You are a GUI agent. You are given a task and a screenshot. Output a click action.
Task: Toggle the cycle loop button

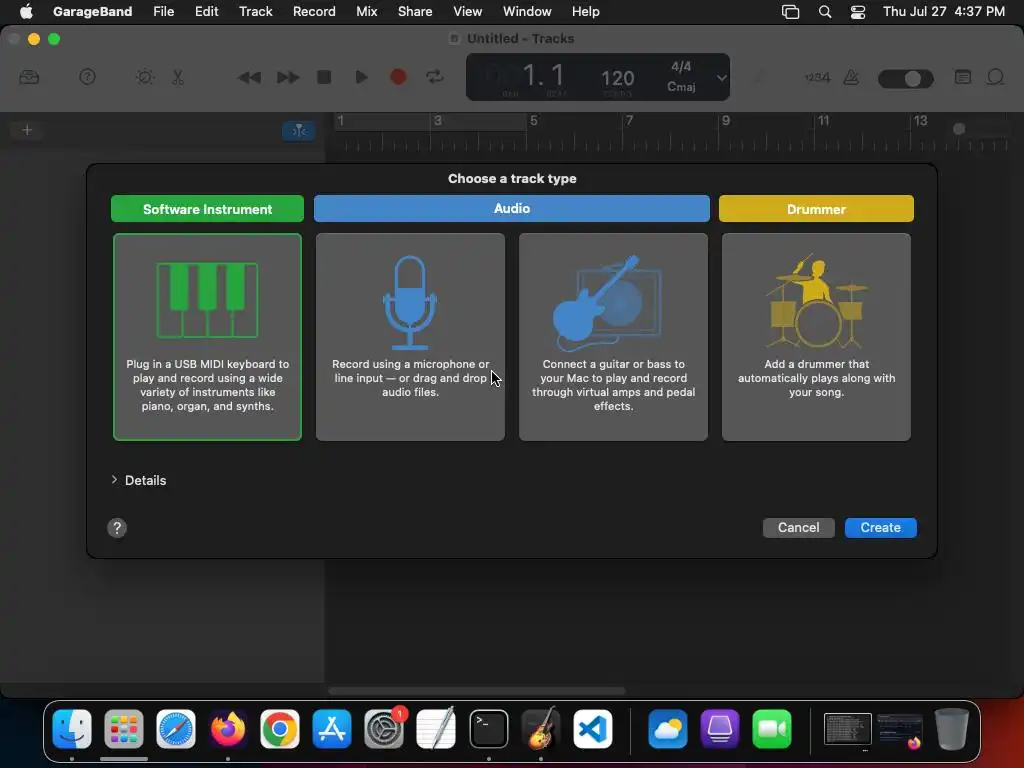point(435,77)
